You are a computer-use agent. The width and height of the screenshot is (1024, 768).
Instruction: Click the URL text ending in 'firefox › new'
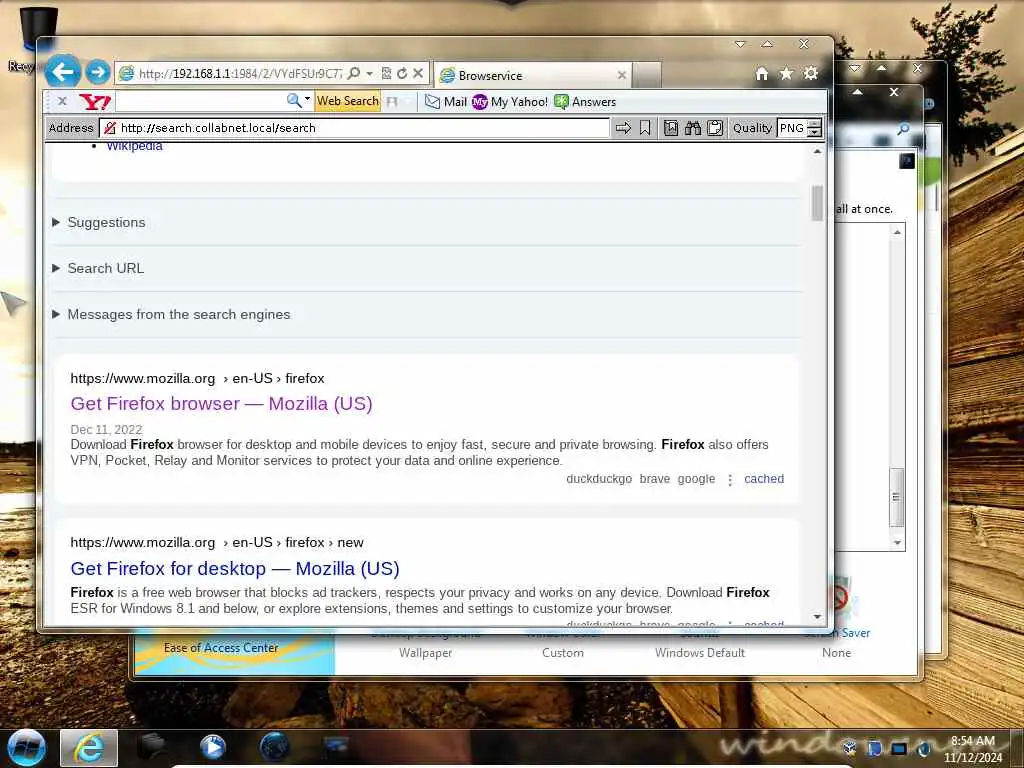[217, 542]
